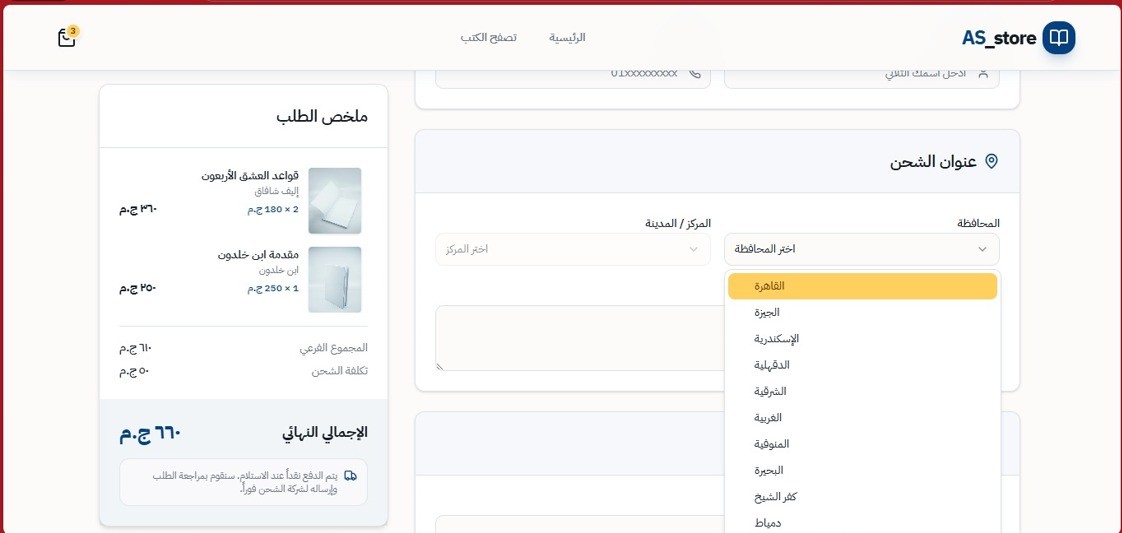
Task: Click the المجموع الفرعي label
Action: tap(333, 348)
